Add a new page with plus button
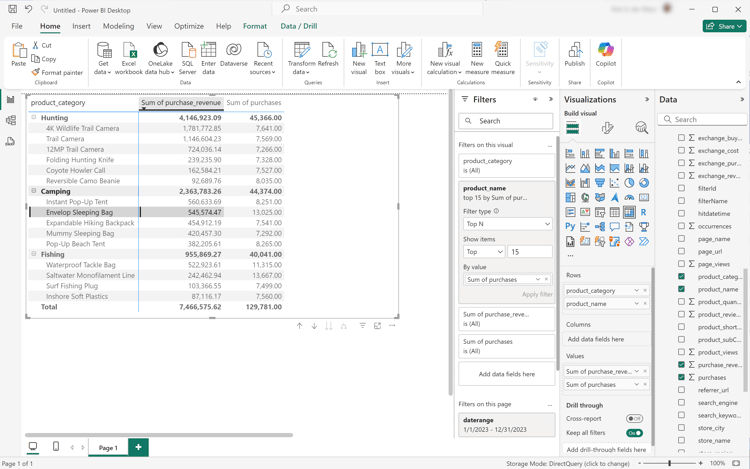The height and width of the screenshot is (469, 750). 138,448
